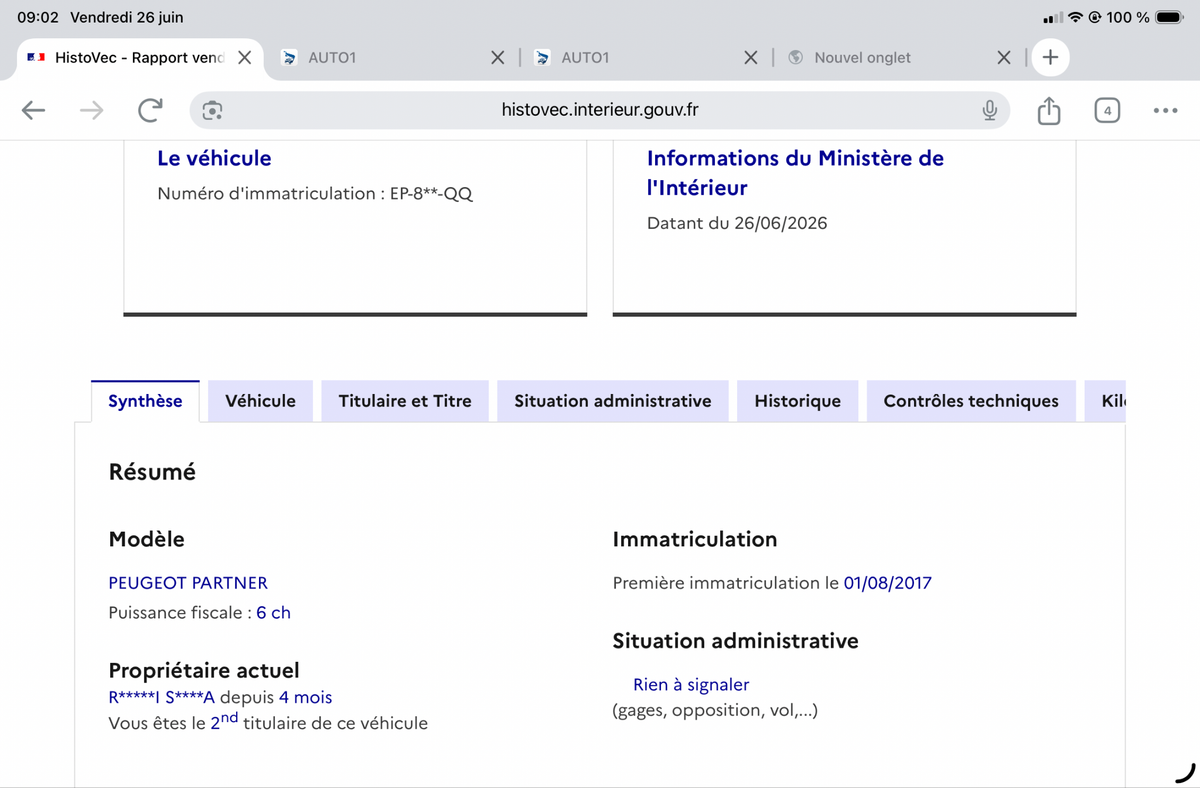Tap the microphone icon in address bar
The height and width of the screenshot is (788, 1200).
989,110
